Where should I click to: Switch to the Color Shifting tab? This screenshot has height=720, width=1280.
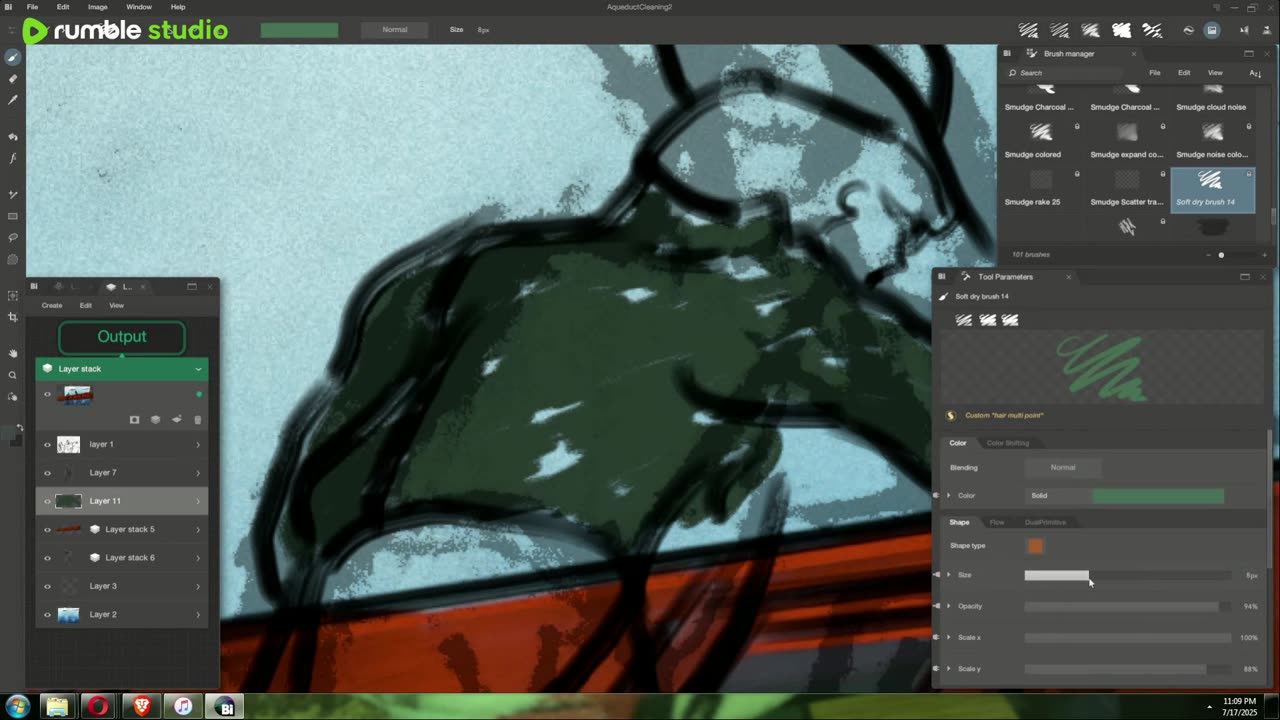pos(1007,443)
